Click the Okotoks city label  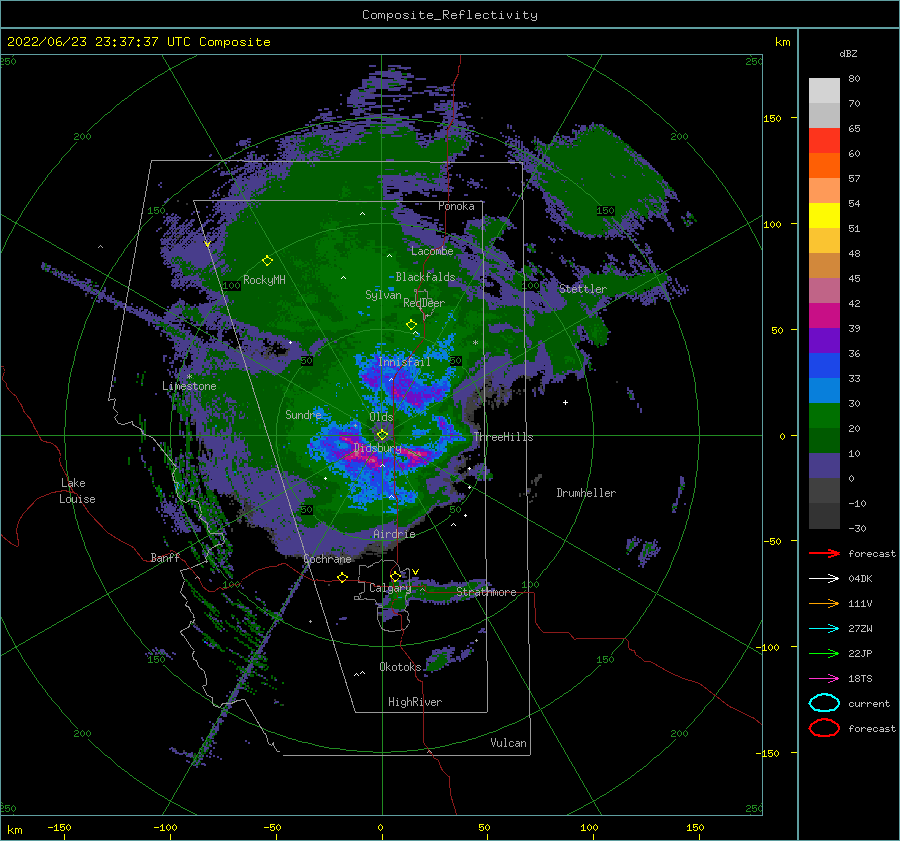pyautogui.click(x=400, y=667)
